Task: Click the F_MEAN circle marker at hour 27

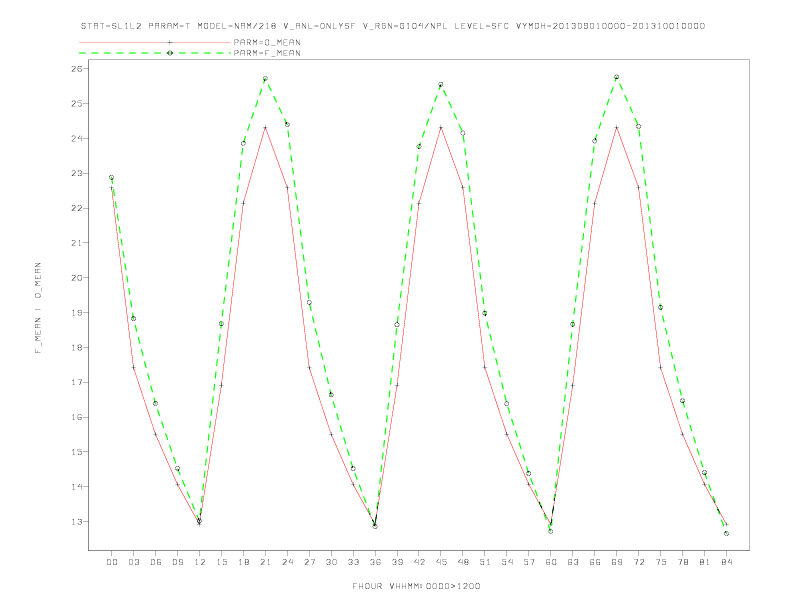Action: click(x=309, y=302)
